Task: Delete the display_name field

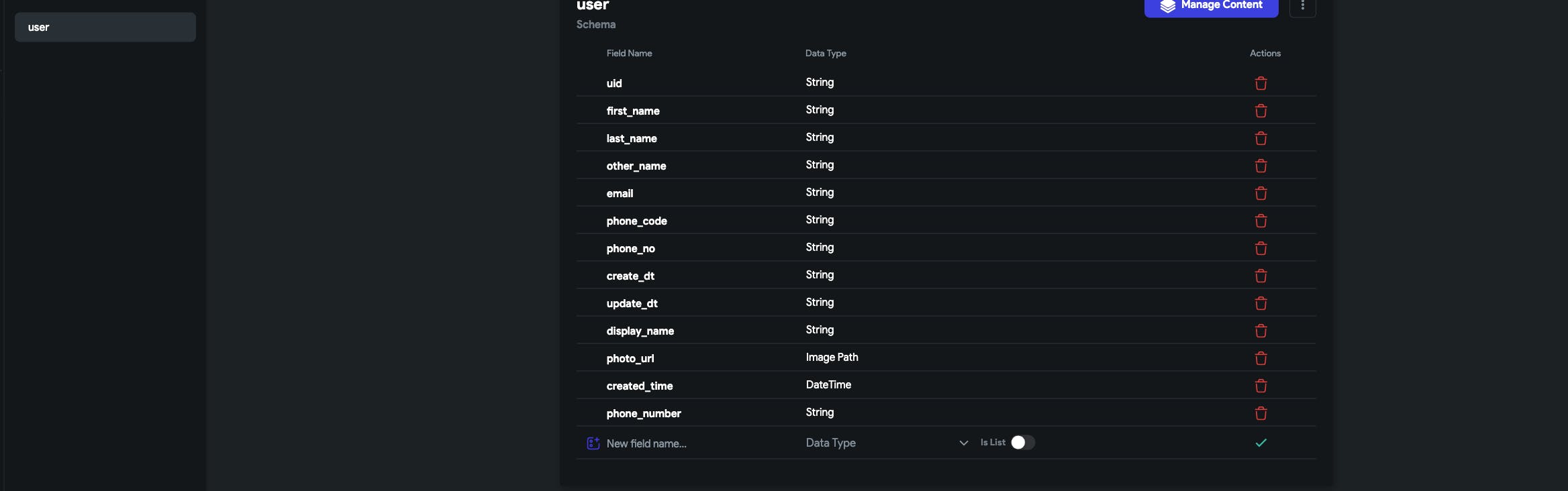Action: click(x=1261, y=331)
